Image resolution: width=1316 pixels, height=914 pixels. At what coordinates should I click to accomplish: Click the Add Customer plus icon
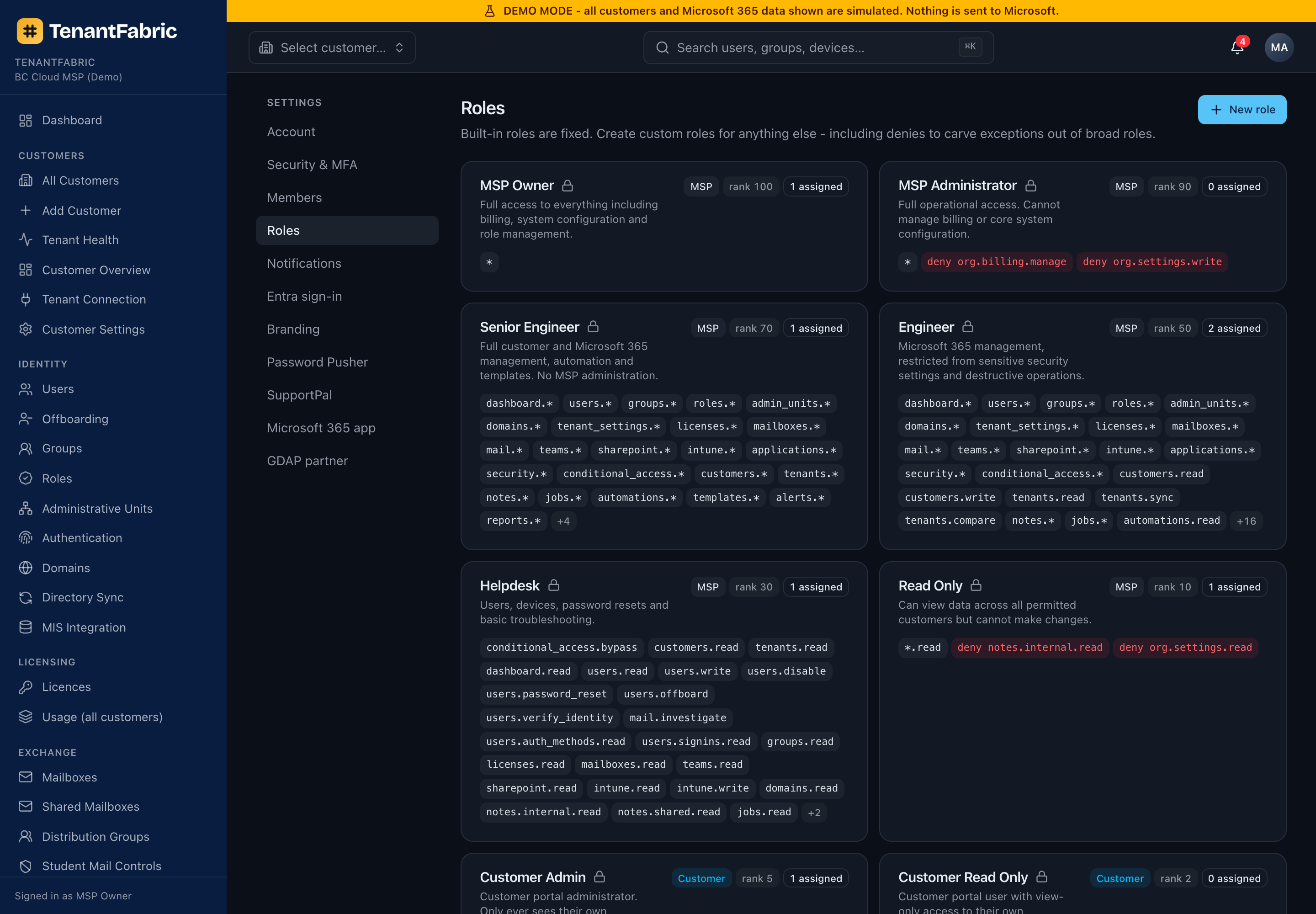[x=25, y=210]
